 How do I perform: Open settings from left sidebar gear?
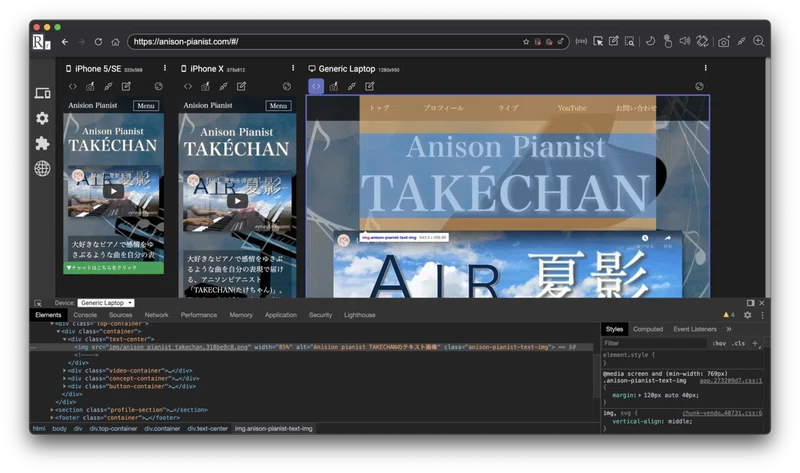42,118
